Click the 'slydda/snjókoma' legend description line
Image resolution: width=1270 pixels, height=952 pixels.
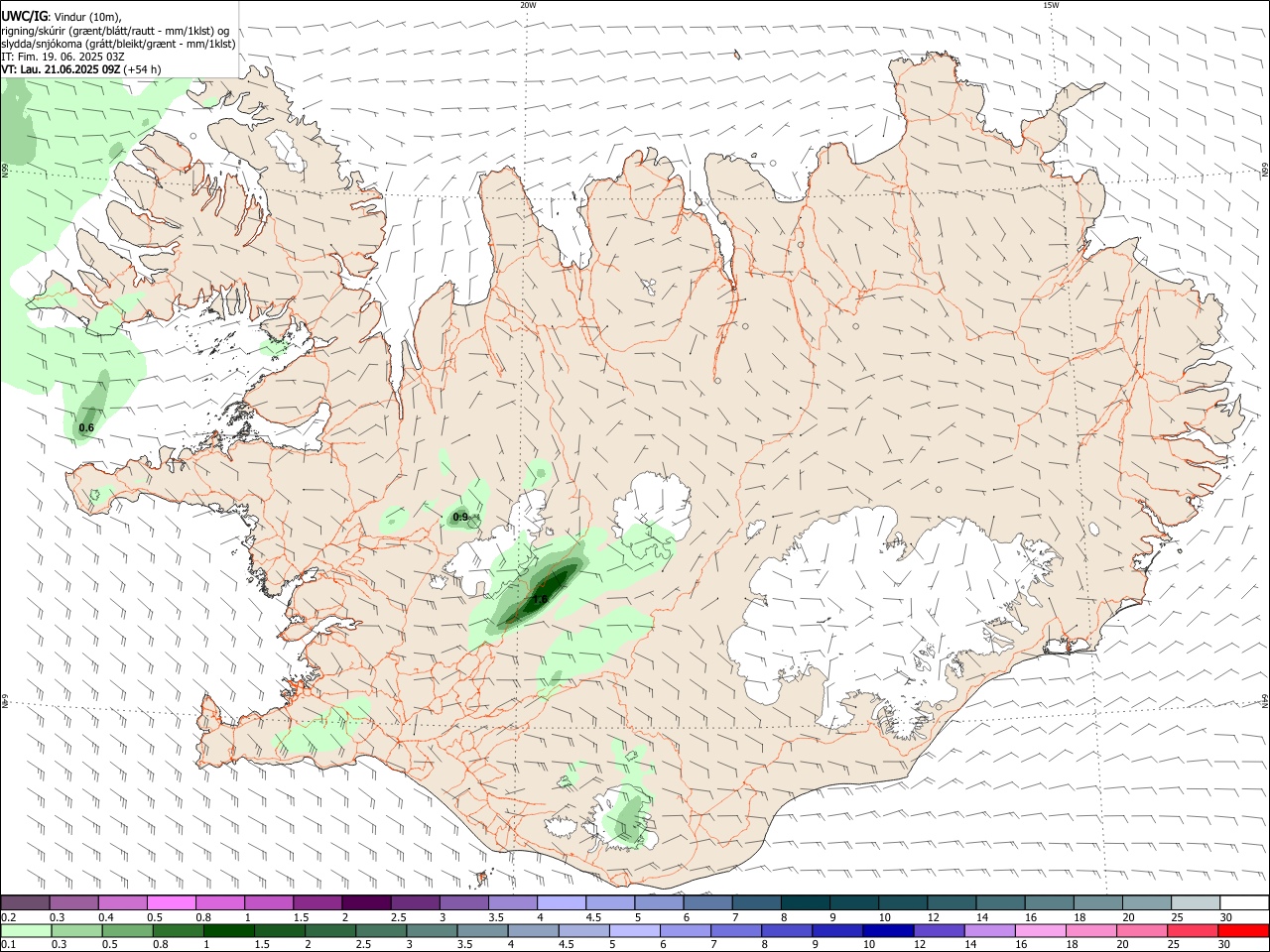[x=118, y=44]
